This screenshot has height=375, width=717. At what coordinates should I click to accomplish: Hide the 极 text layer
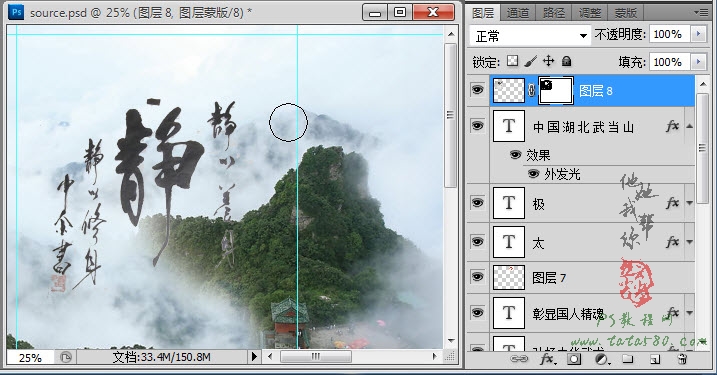pyautogui.click(x=477, y=202)
